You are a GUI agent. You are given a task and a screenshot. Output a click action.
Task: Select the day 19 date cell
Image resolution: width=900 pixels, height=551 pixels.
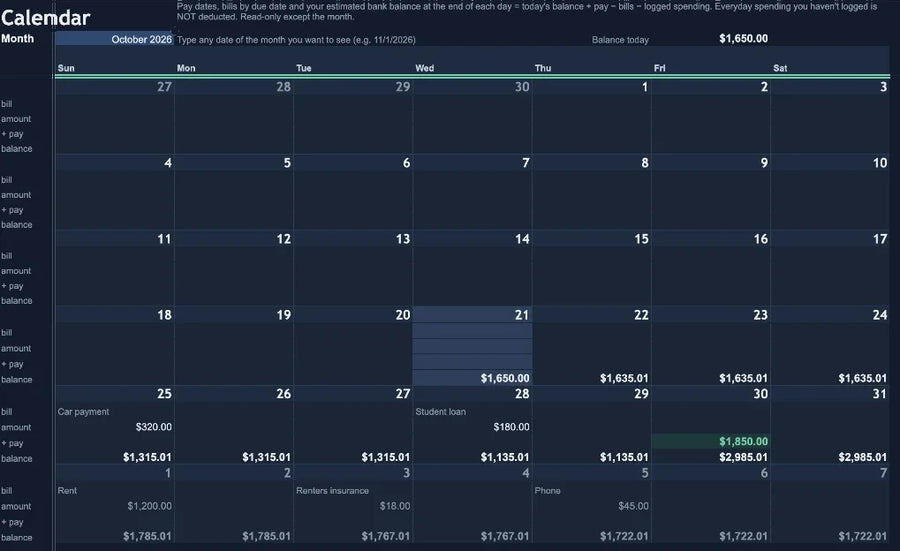234,315
